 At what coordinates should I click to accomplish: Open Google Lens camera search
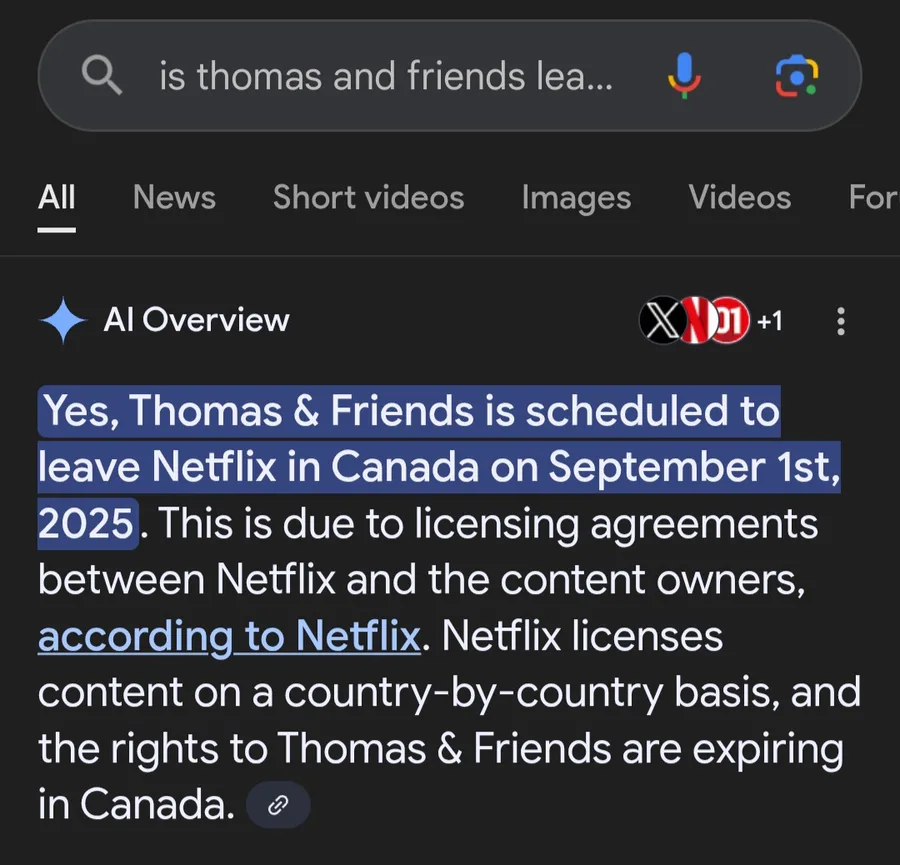(797, 76)
